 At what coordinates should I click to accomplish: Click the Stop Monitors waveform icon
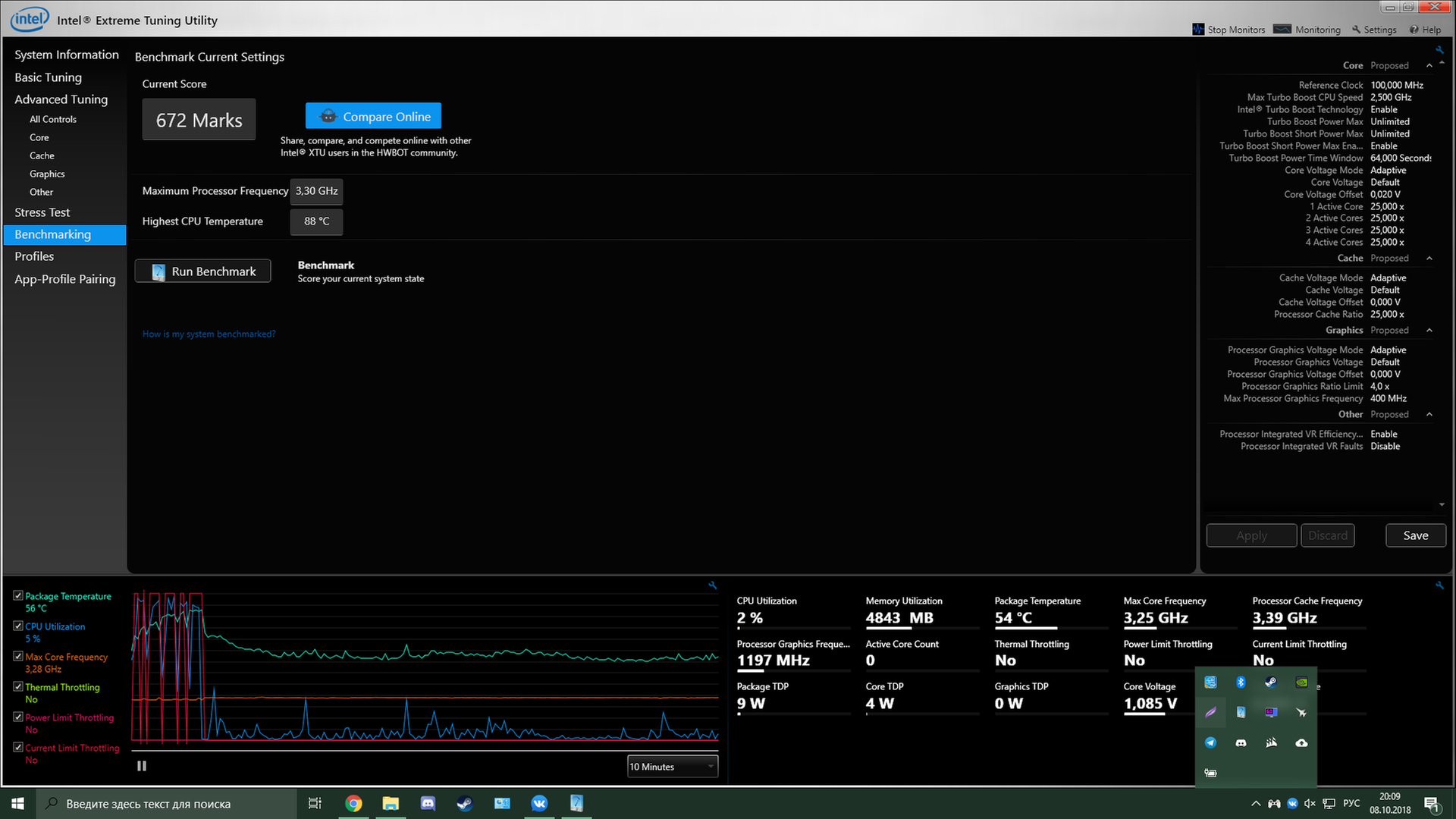pos(1198,30)
